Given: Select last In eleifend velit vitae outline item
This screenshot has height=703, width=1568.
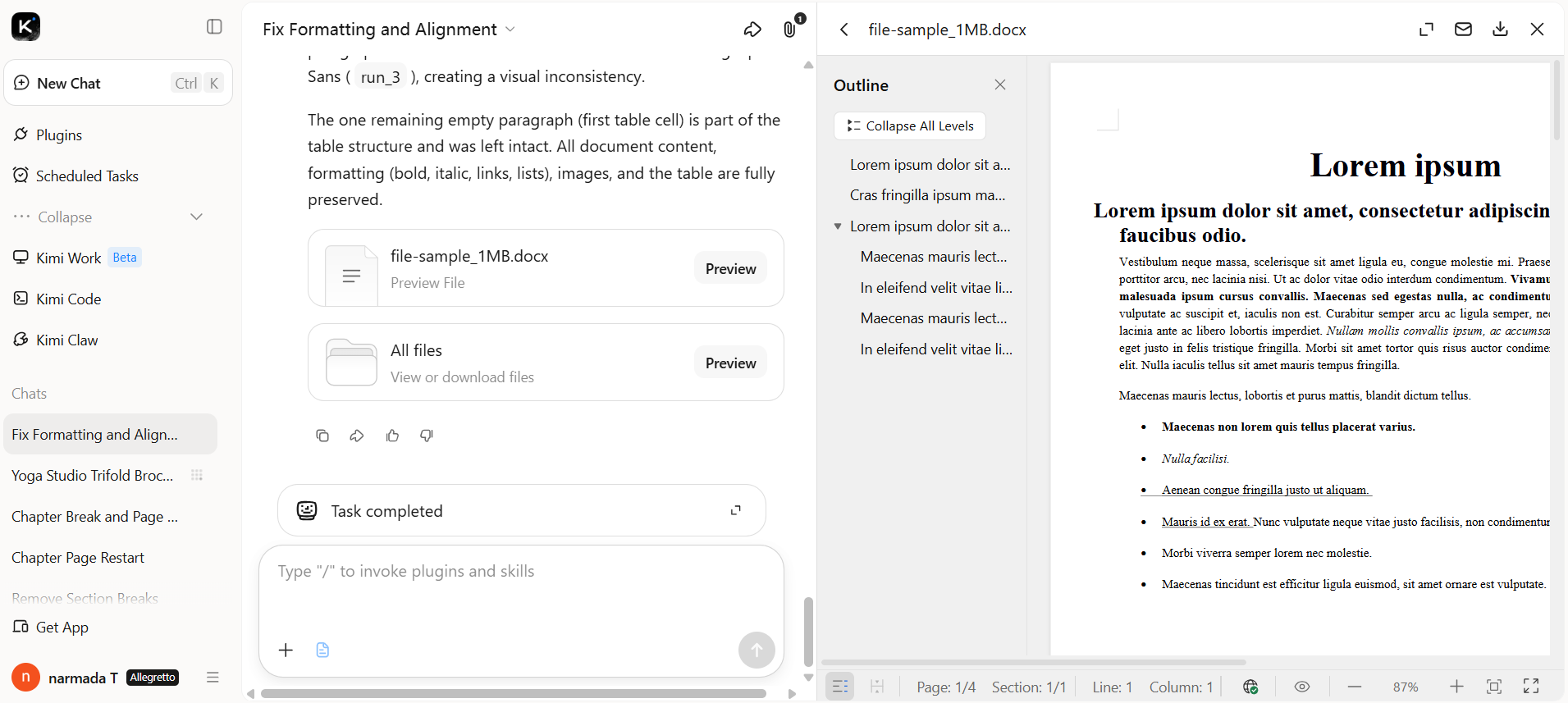Looking at the screenshot, I should (x=935, y=349).
